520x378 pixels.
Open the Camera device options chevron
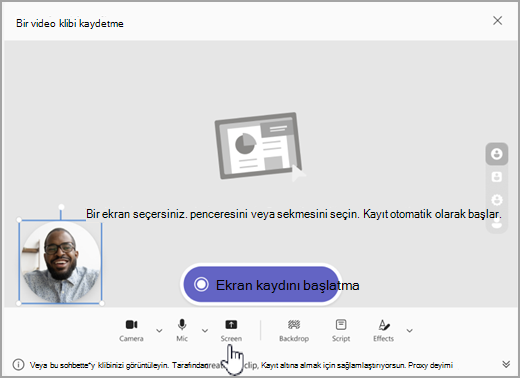[159, 331]
